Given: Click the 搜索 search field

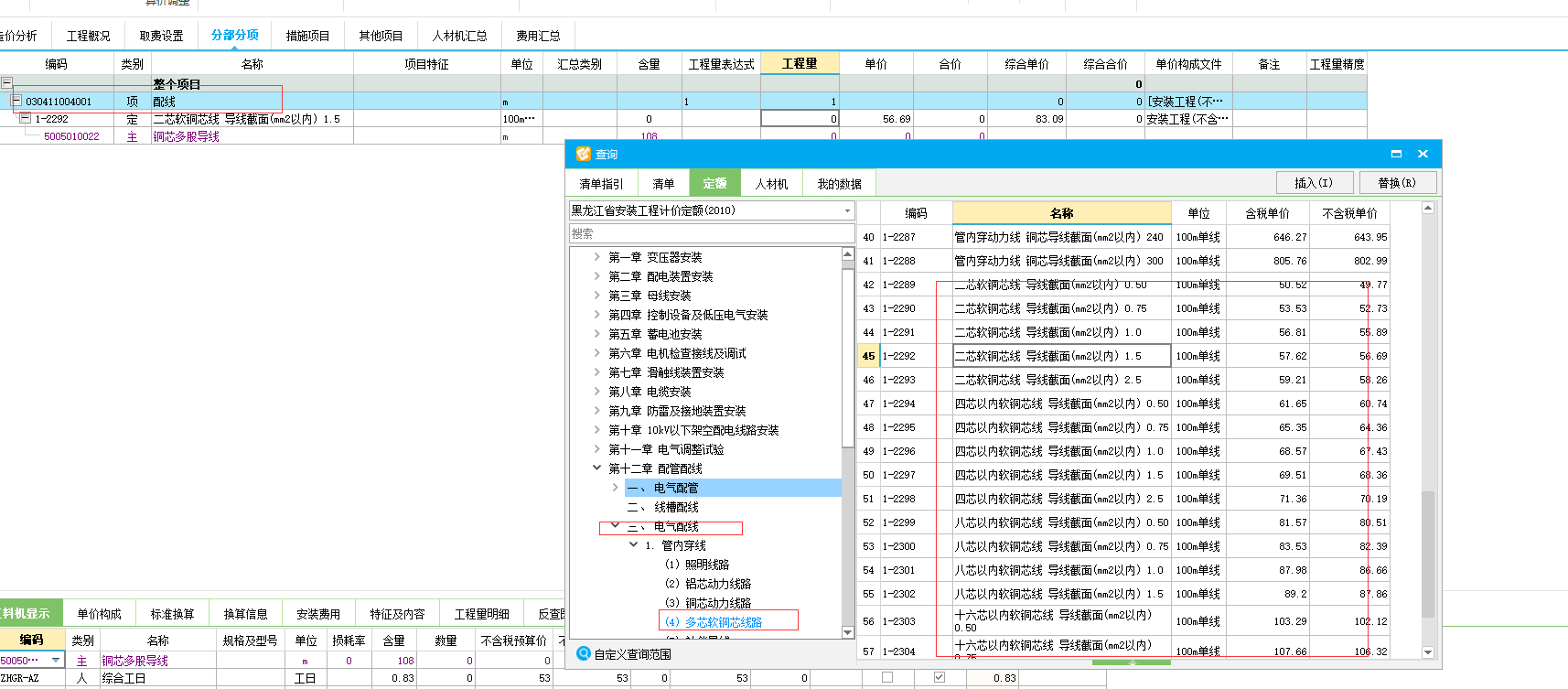Looking at the screenshot, I should click(711, 233).
